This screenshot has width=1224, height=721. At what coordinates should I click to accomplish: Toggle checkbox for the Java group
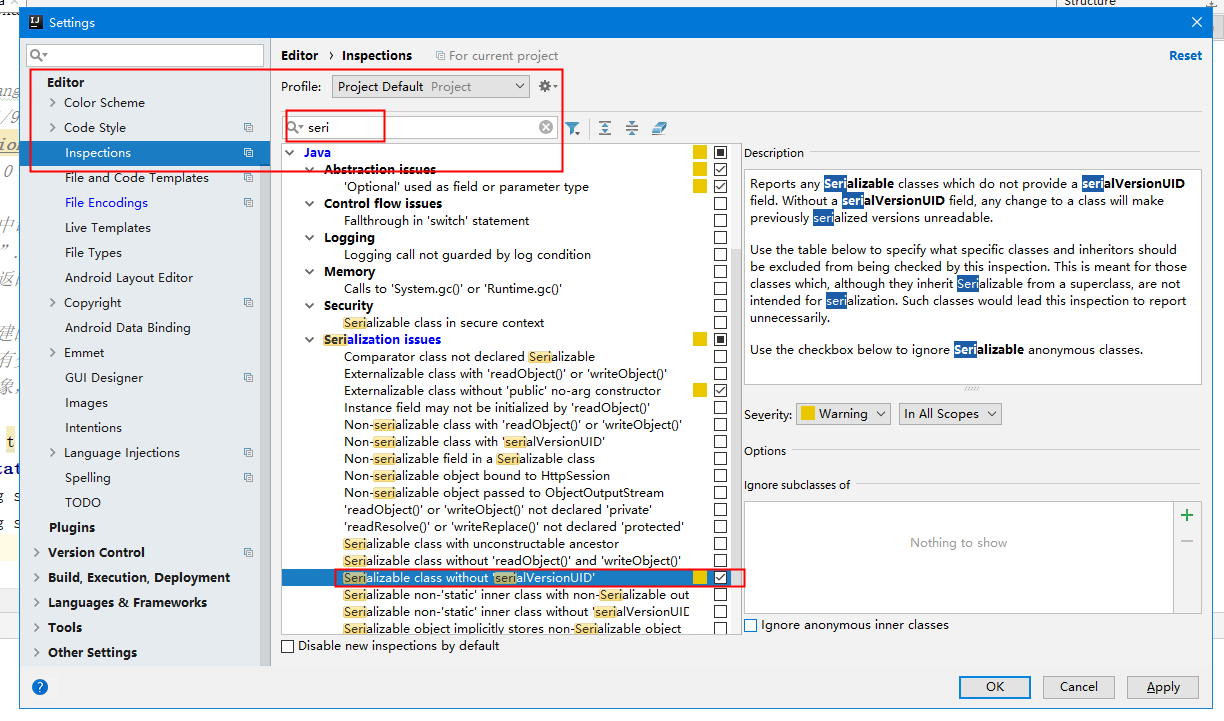coord(720,153)
